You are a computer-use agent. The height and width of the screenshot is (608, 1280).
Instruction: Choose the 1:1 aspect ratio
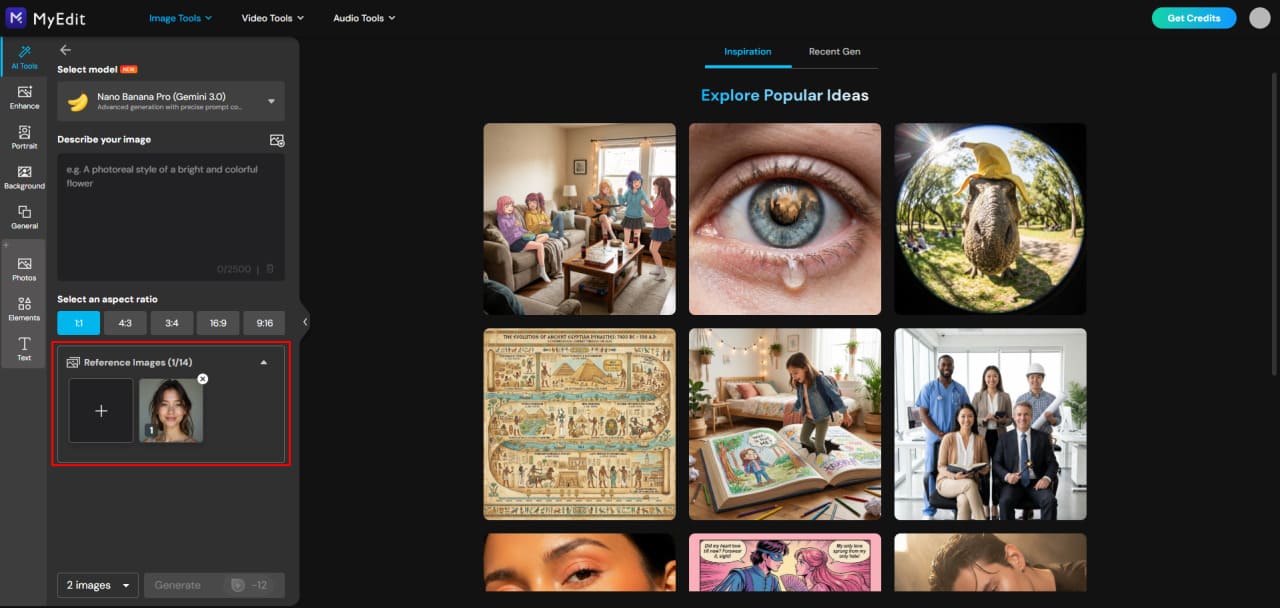78,323
